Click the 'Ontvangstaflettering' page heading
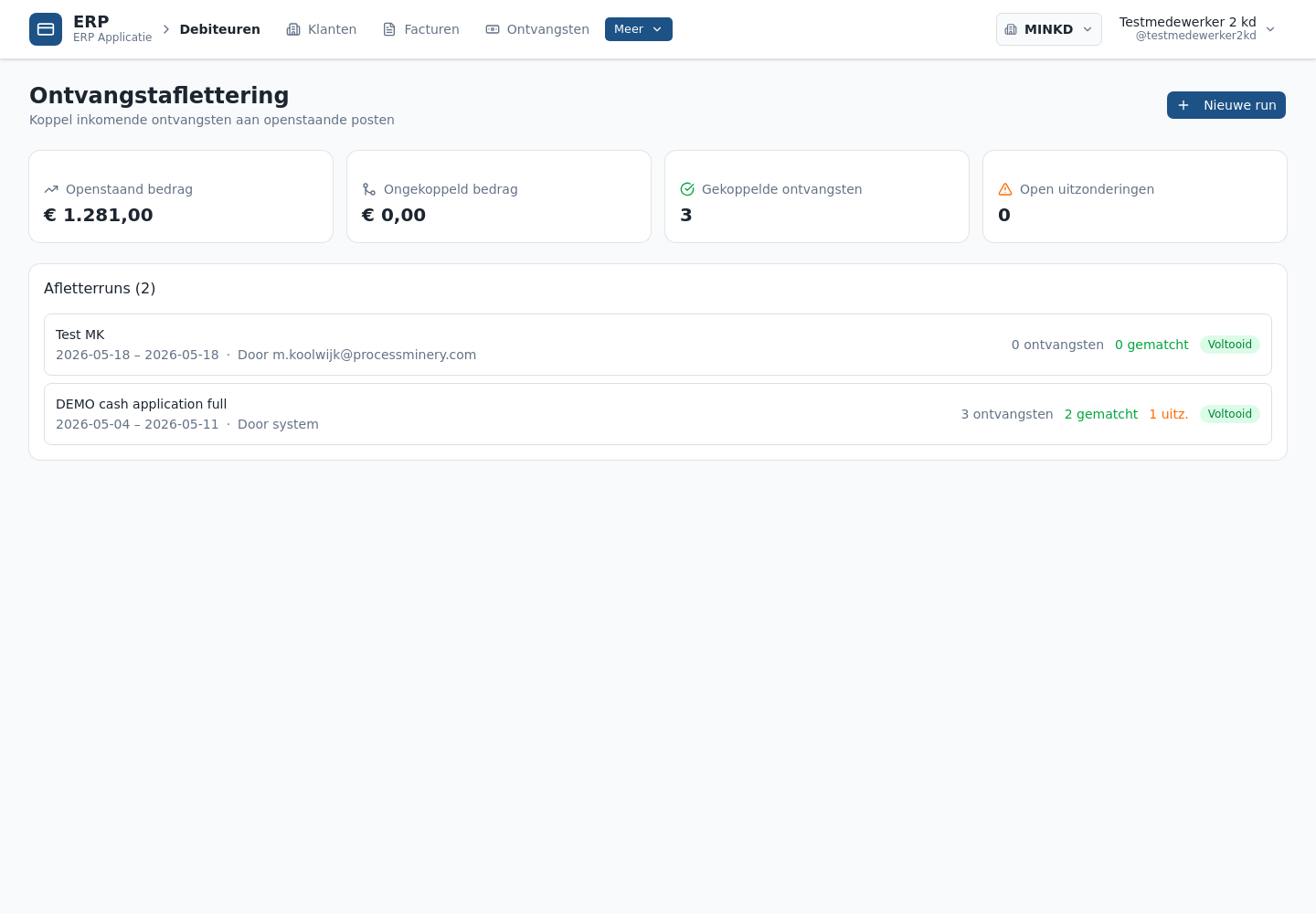Viewport: 1316px width, 914px height. point(159,95)
